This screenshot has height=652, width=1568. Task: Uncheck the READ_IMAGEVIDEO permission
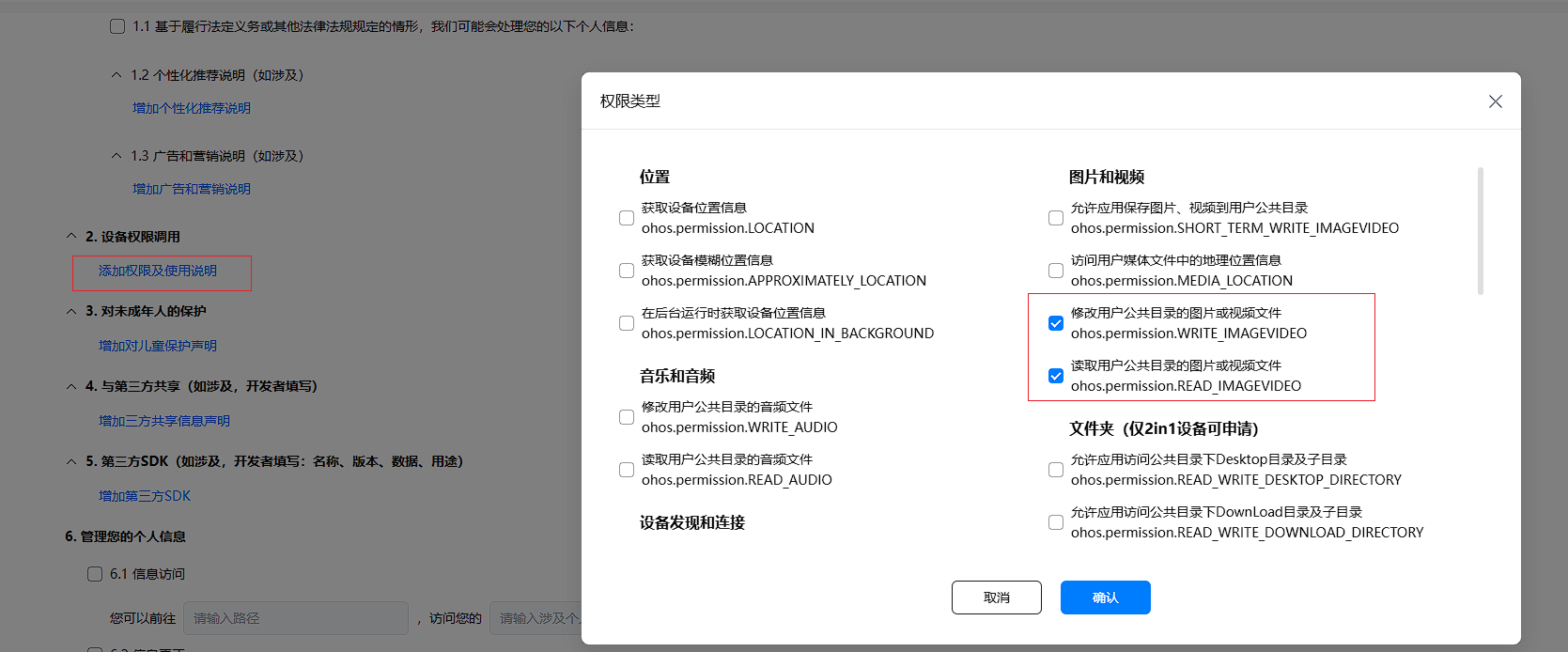pyautogui.click(x=1056, y=376)
